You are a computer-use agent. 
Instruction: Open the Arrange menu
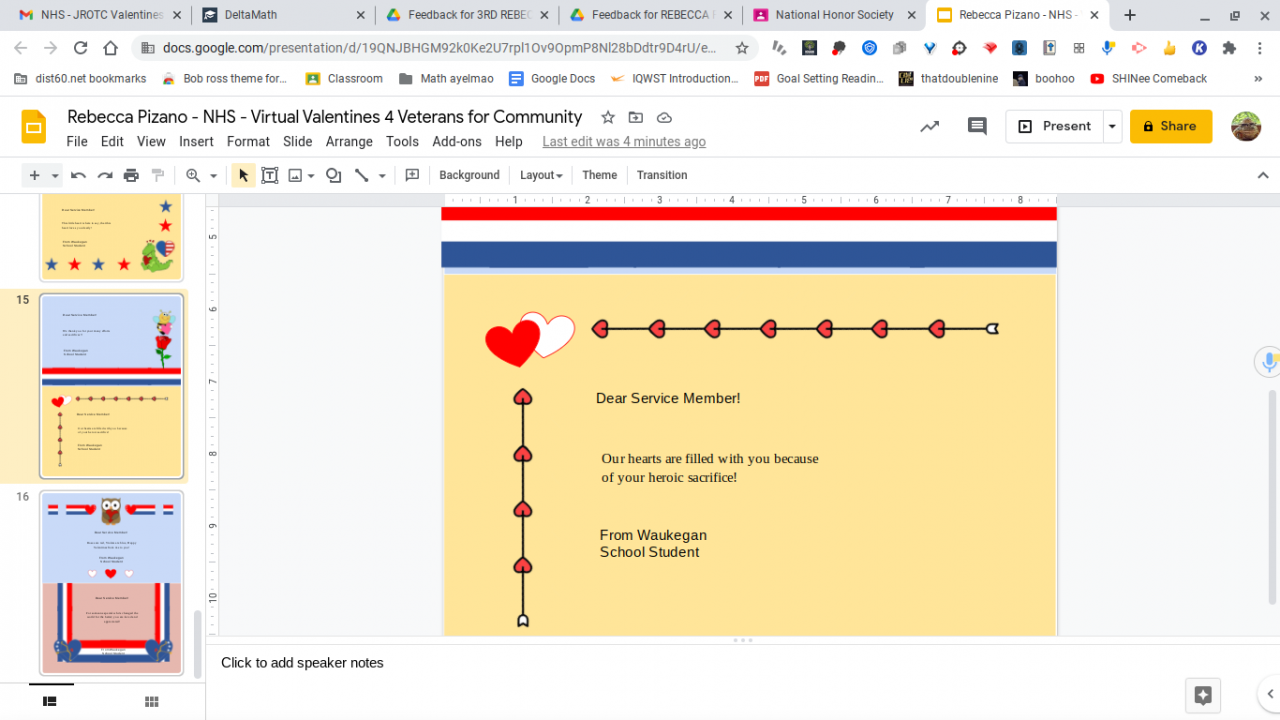click(349, 142)
